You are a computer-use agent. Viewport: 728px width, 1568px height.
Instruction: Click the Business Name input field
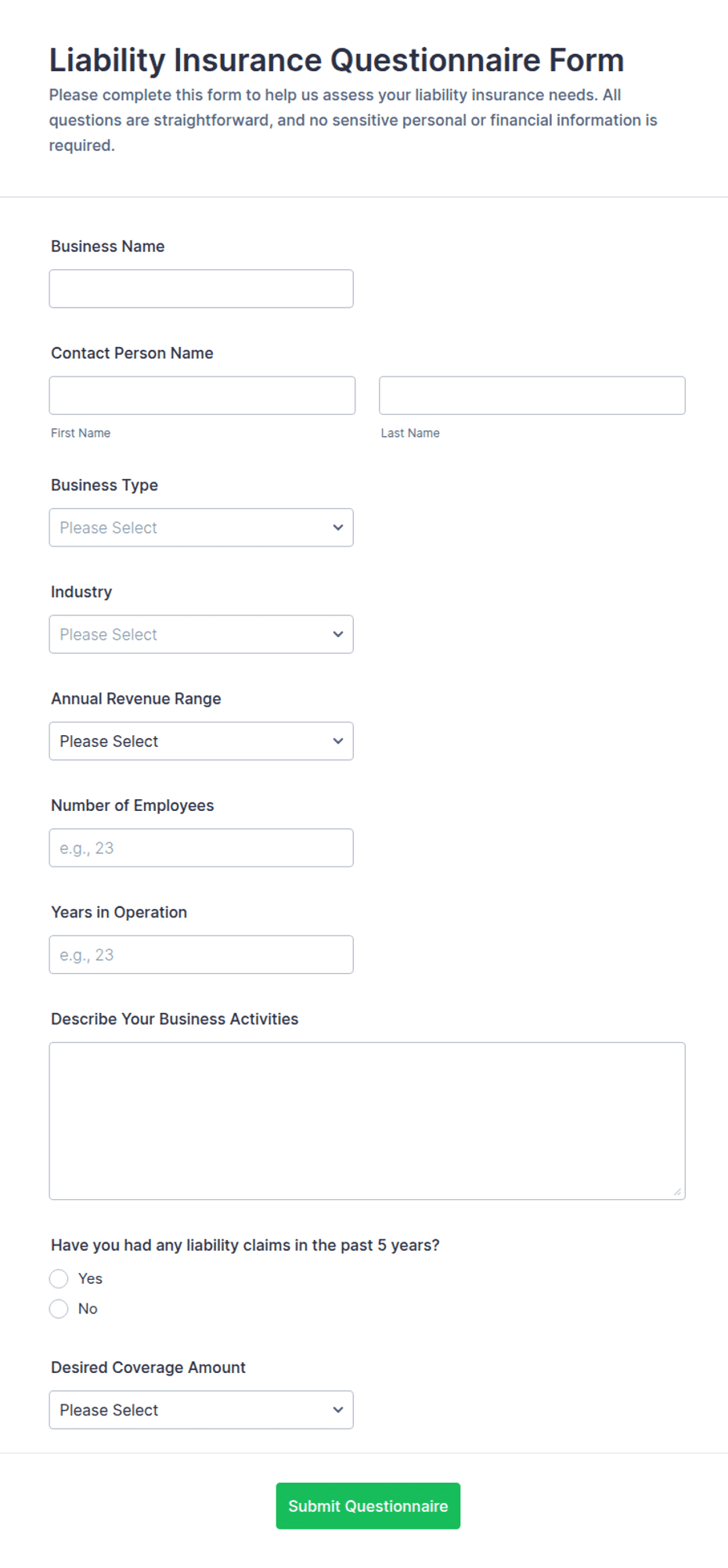[201, 289]
